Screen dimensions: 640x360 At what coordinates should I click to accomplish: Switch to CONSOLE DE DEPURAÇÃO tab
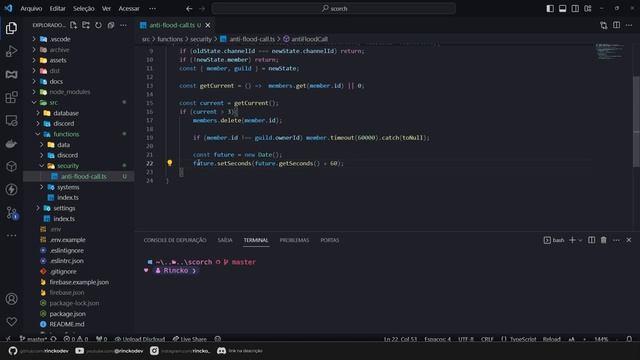(x=175, y=240)
